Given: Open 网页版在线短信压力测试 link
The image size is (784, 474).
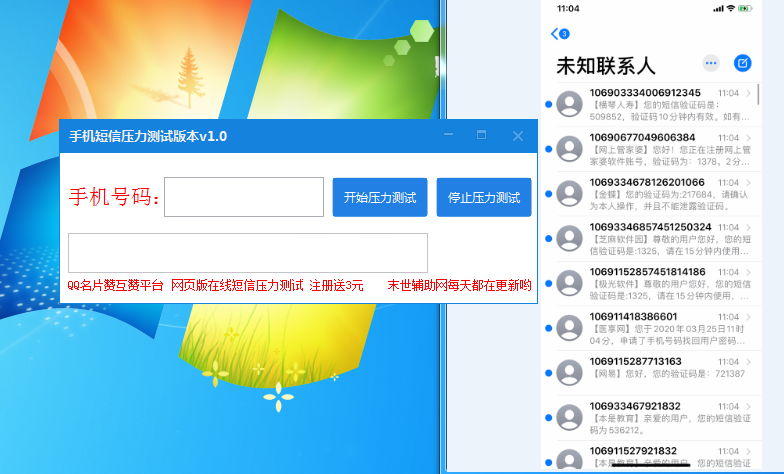Looking at the screenshot, I should (238, 286).
